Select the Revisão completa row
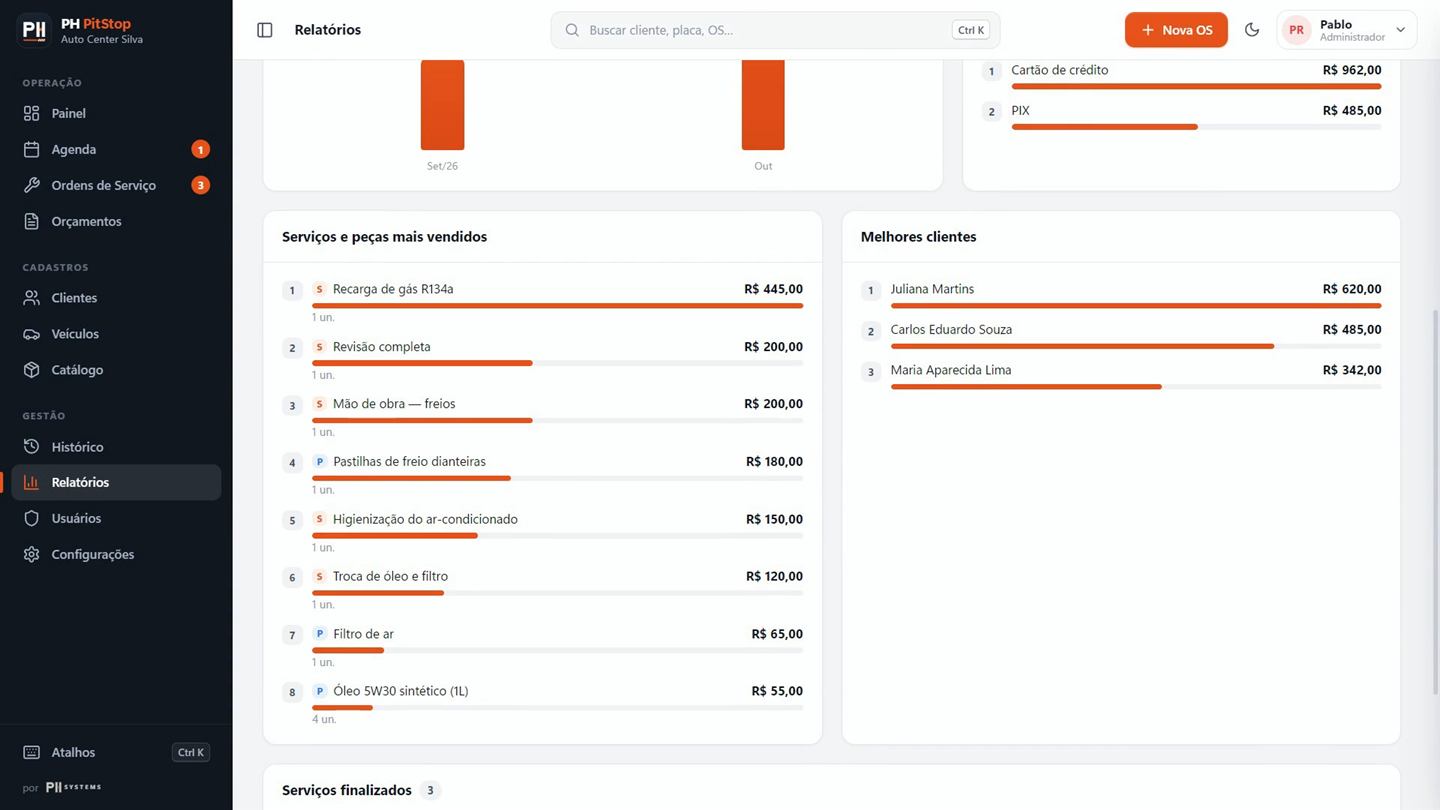Viewport: 1440px width, 810px height. click(x=542, y=360)
